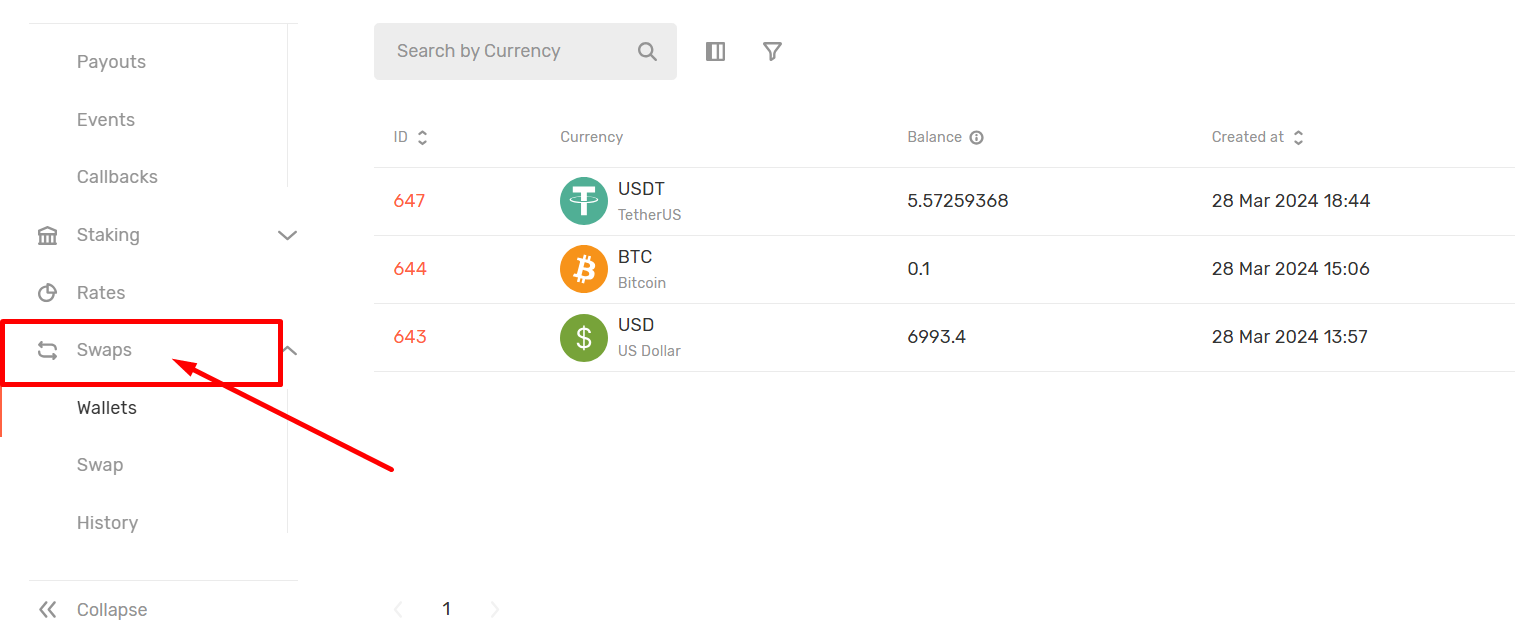Click the USD dollar coin icon
Viewport: 1515px width, 628px height.
pos(583,337)
